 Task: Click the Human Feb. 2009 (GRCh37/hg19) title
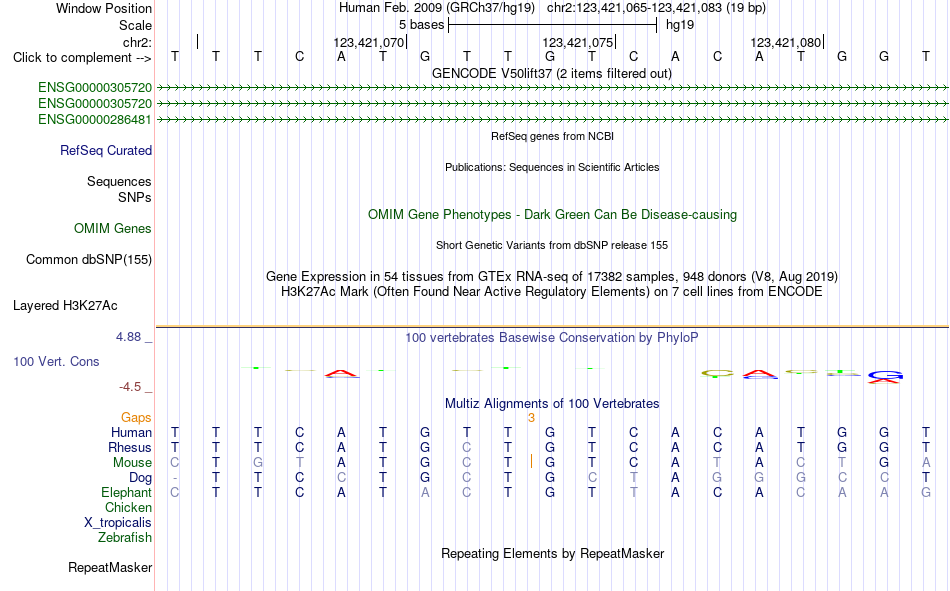click(437, 8)
